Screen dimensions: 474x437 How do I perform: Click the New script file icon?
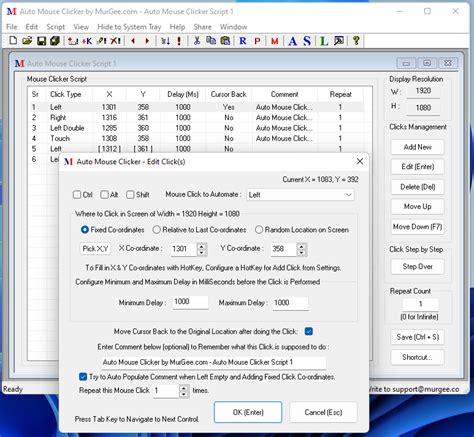coord(13,41)
